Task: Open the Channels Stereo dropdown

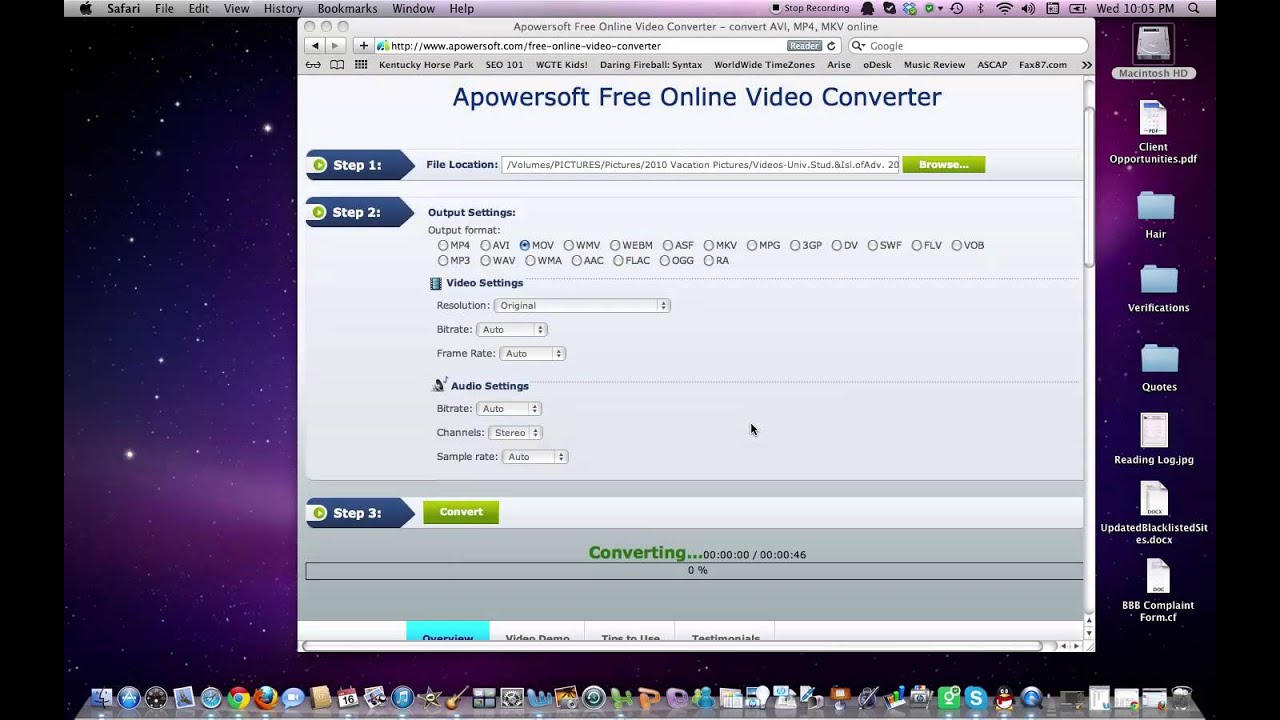Action: (515, 432)
